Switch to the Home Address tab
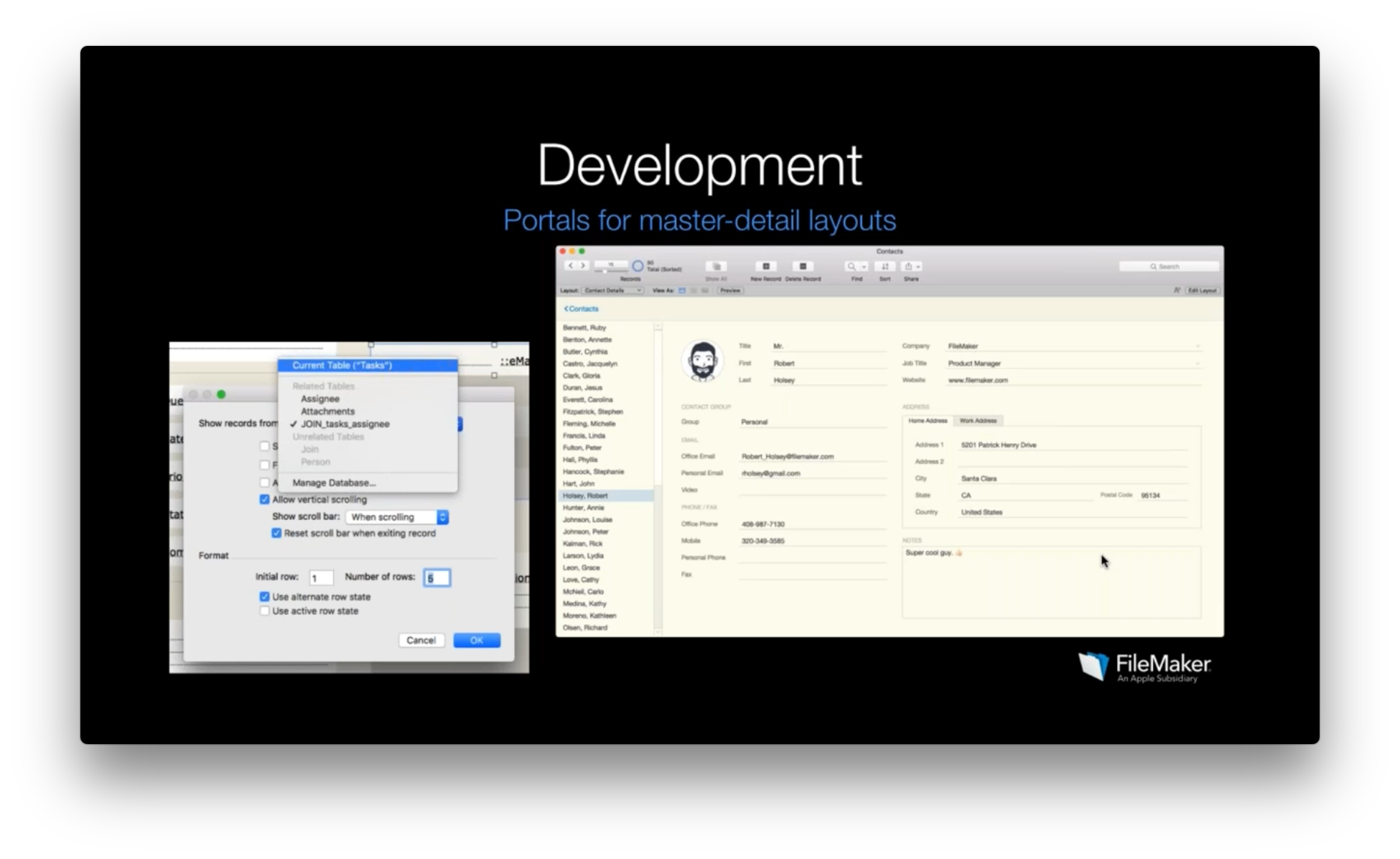Screen dimensions: 1400x859 coord(928,421)
